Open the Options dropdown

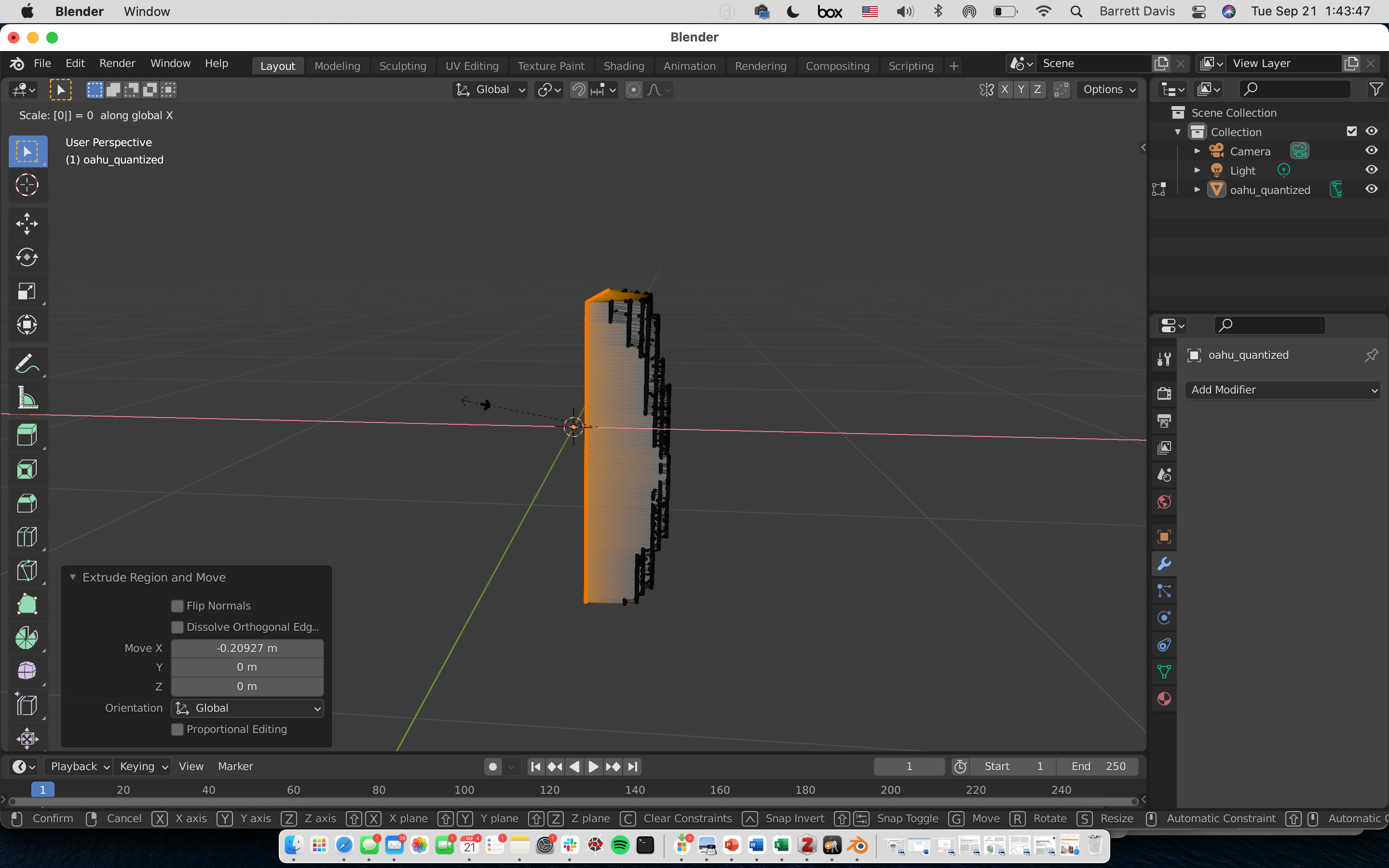[x=1109, y=90]
